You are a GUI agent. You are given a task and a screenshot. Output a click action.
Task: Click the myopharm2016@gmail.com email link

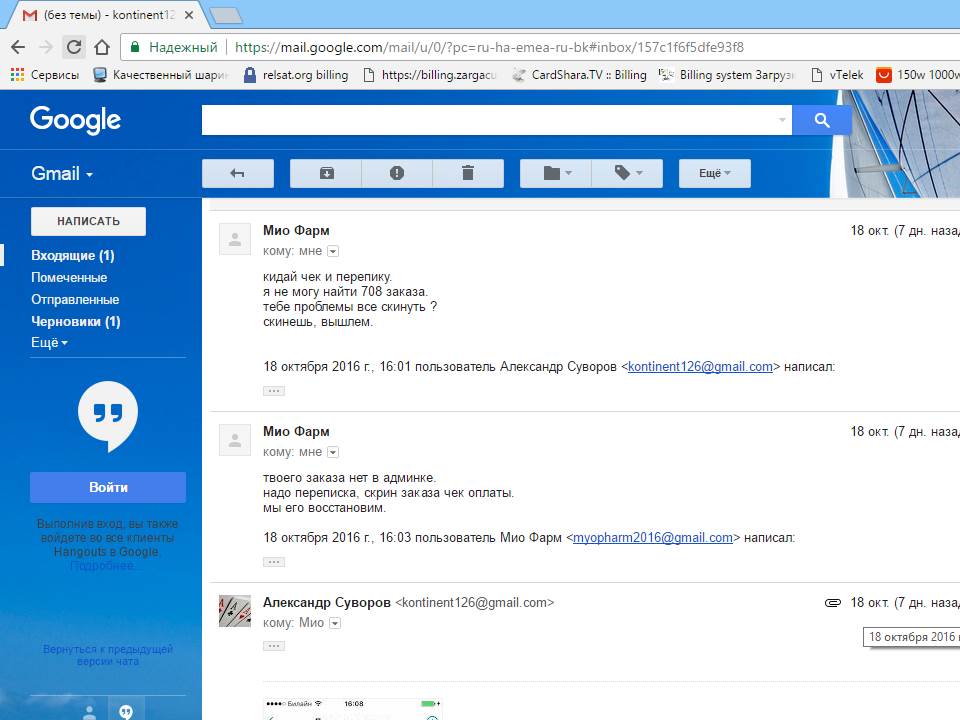click(652, 537)
